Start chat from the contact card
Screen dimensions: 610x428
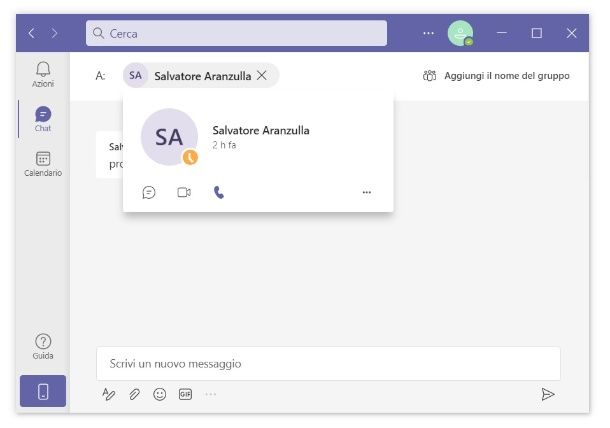(x=149, y=192)
